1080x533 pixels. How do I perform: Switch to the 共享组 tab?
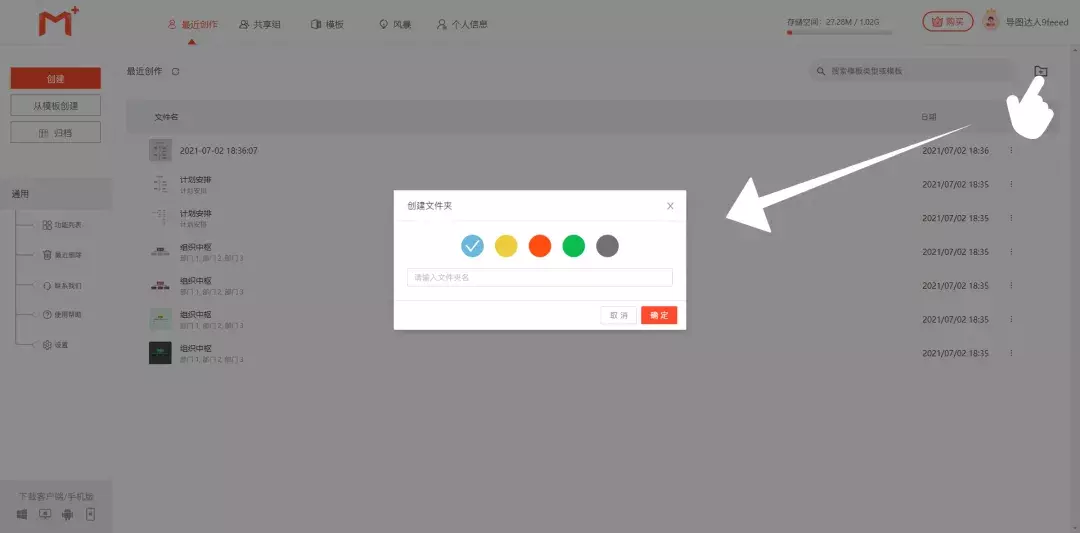(260, 24)
